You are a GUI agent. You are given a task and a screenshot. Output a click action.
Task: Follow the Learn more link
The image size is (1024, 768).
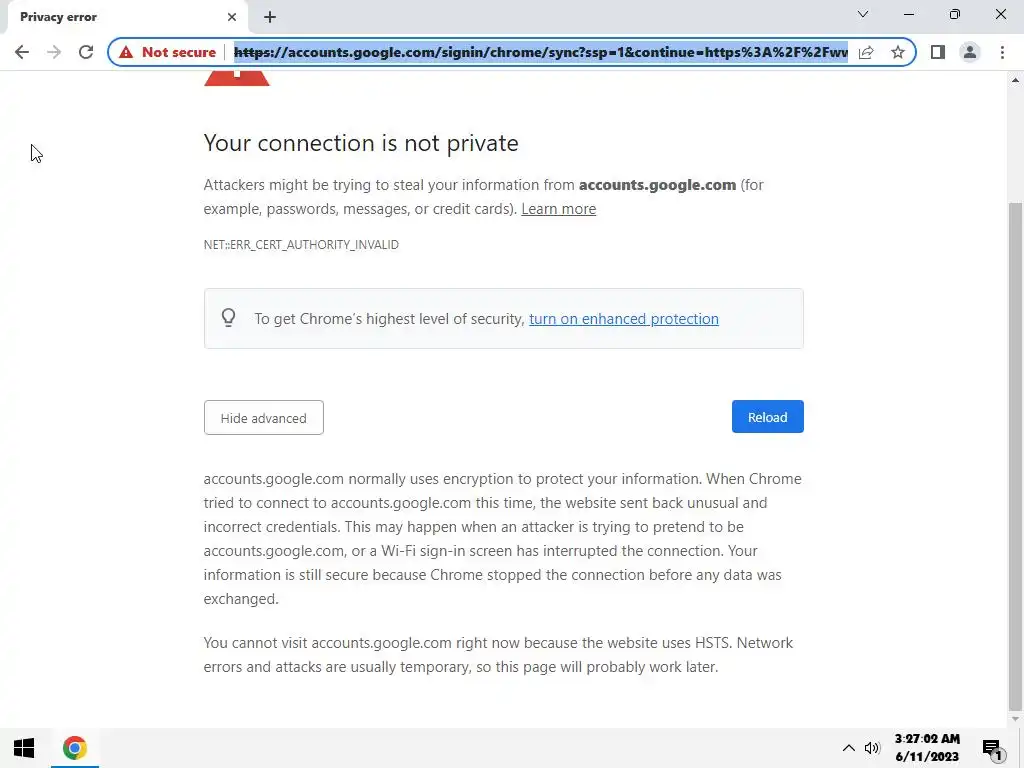(x=558, y=209)
